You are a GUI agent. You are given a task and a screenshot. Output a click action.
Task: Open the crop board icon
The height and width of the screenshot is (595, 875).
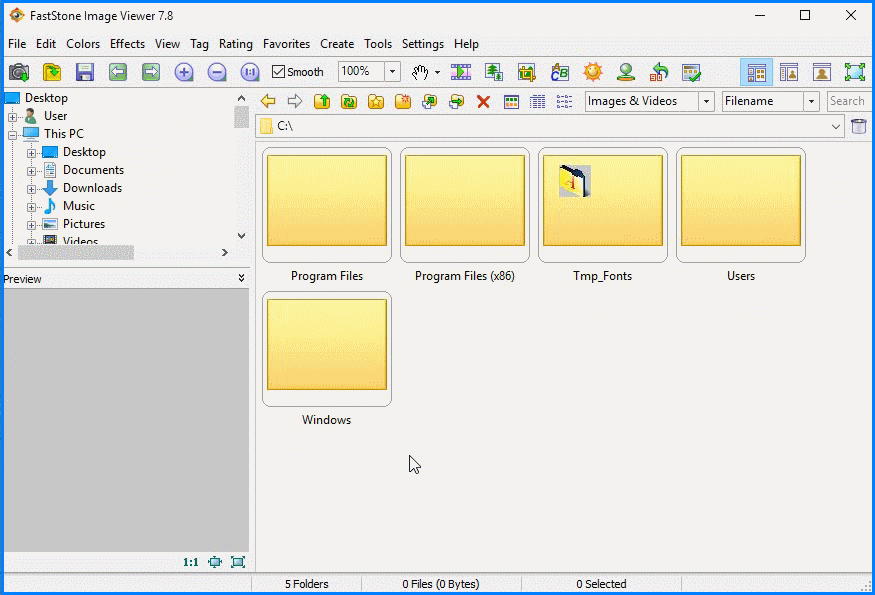[x=527, y=72]
